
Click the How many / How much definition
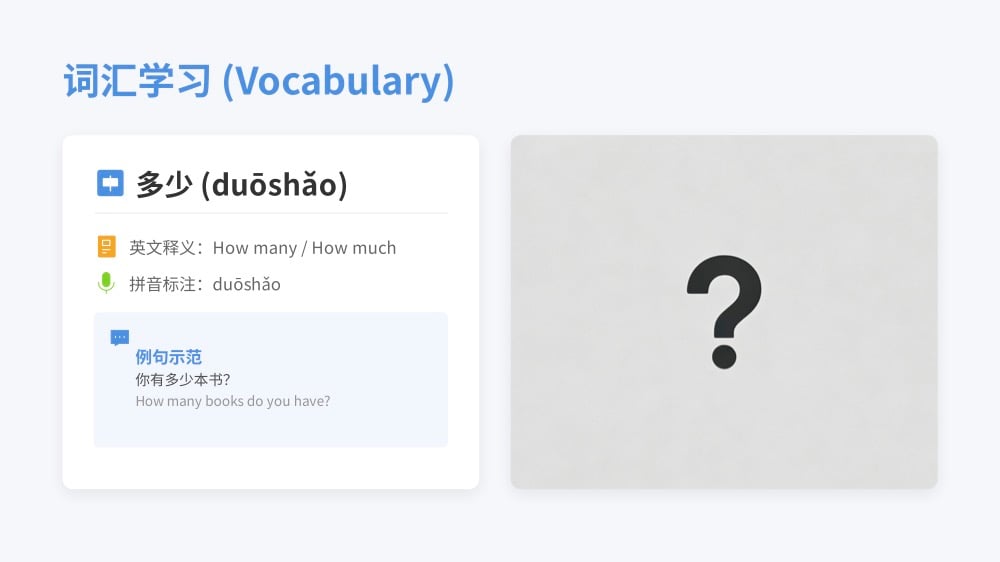[x=304, y=248]
